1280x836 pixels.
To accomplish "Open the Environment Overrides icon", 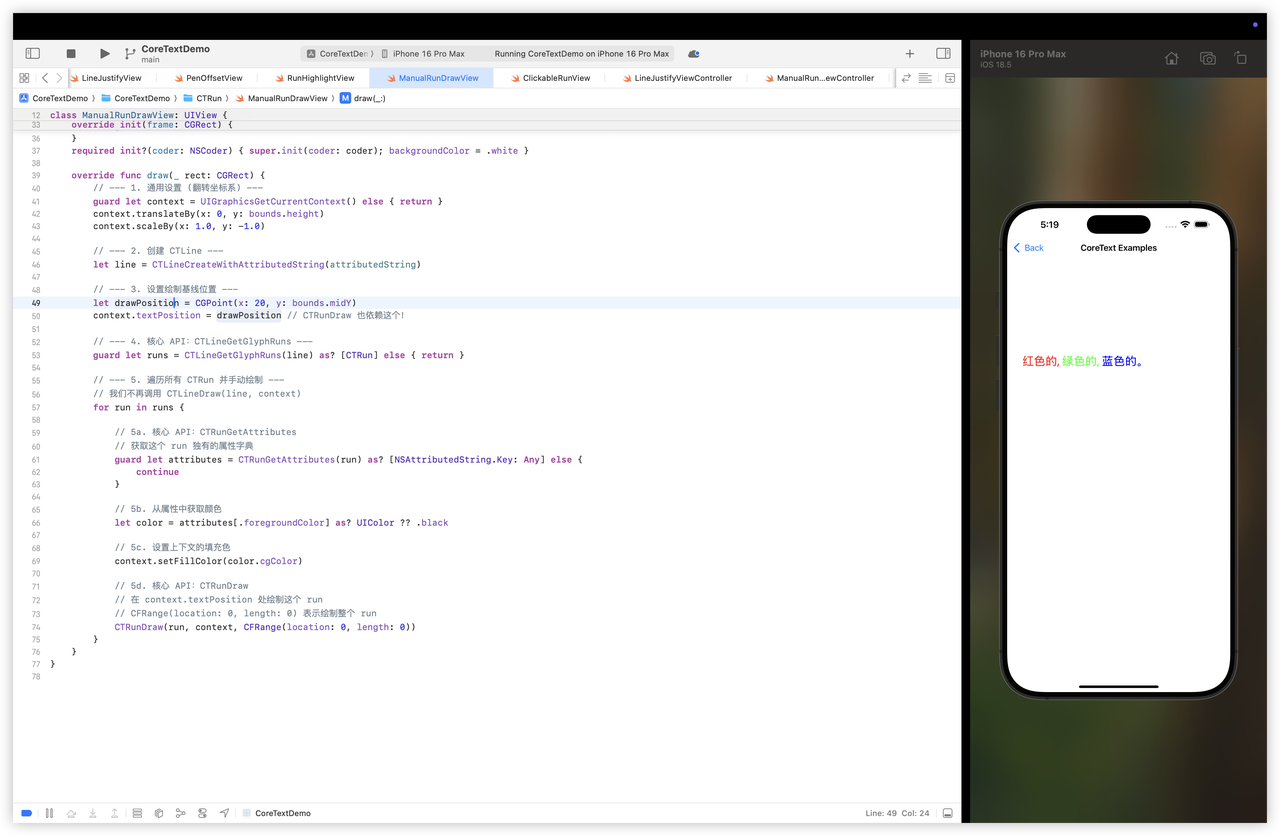I will click(203, 813).
